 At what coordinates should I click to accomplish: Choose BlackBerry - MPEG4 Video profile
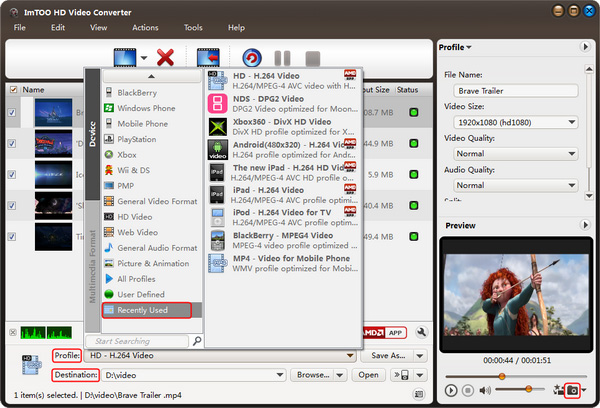tap(283, 240)
